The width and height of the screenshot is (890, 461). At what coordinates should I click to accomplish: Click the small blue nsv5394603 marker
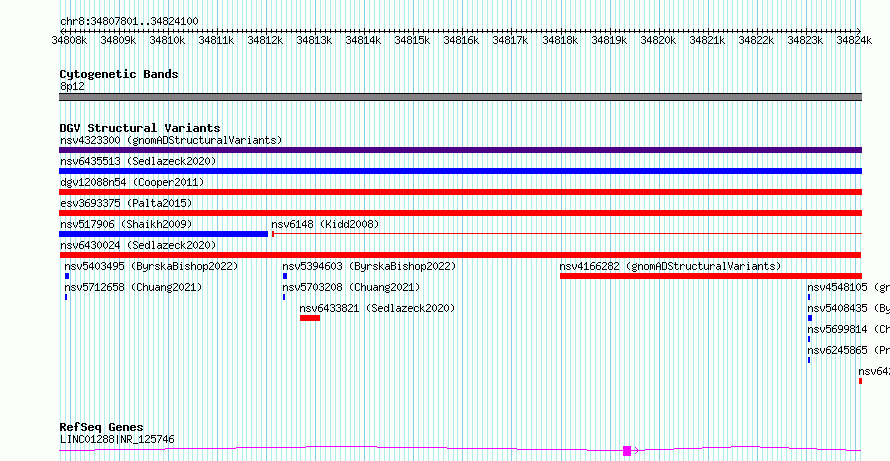[x=285, y=276]
